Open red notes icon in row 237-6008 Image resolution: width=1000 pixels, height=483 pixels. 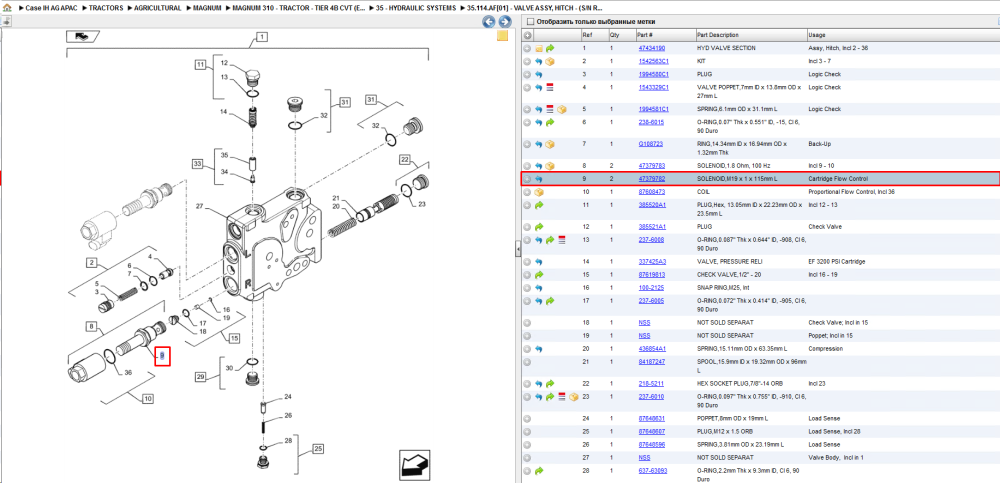562,240
